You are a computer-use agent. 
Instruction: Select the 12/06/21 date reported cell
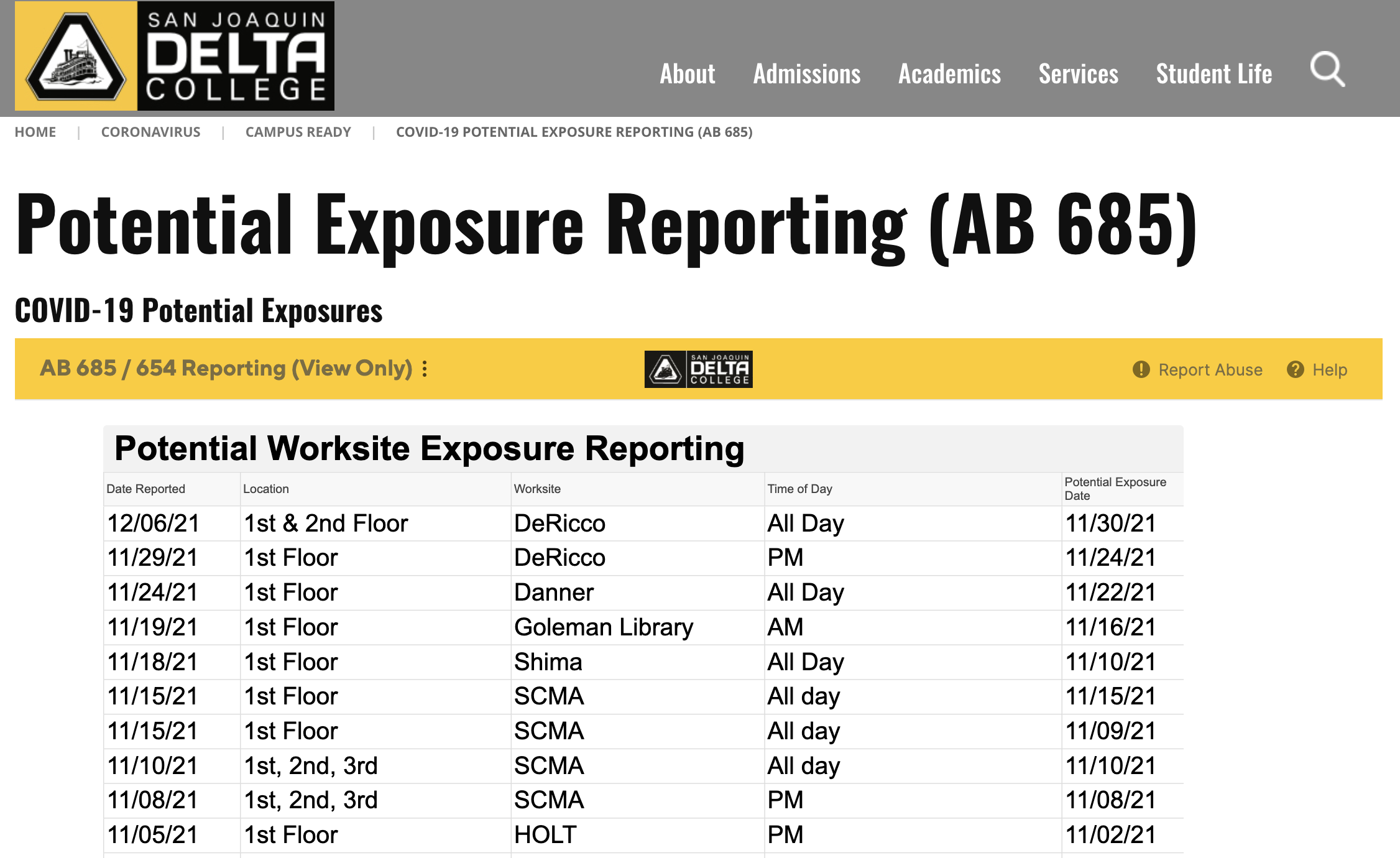click(x=172, y=524)
